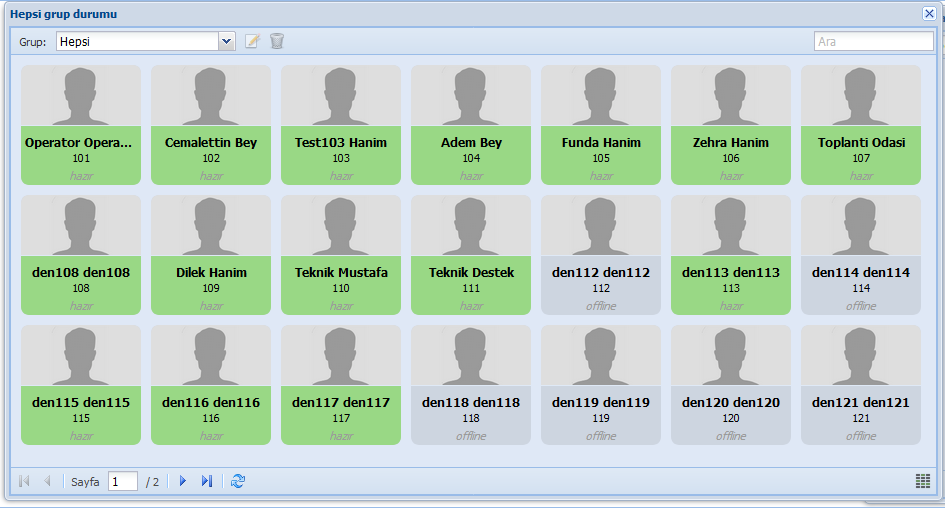Click the previous page arrow

pos(47,481)
